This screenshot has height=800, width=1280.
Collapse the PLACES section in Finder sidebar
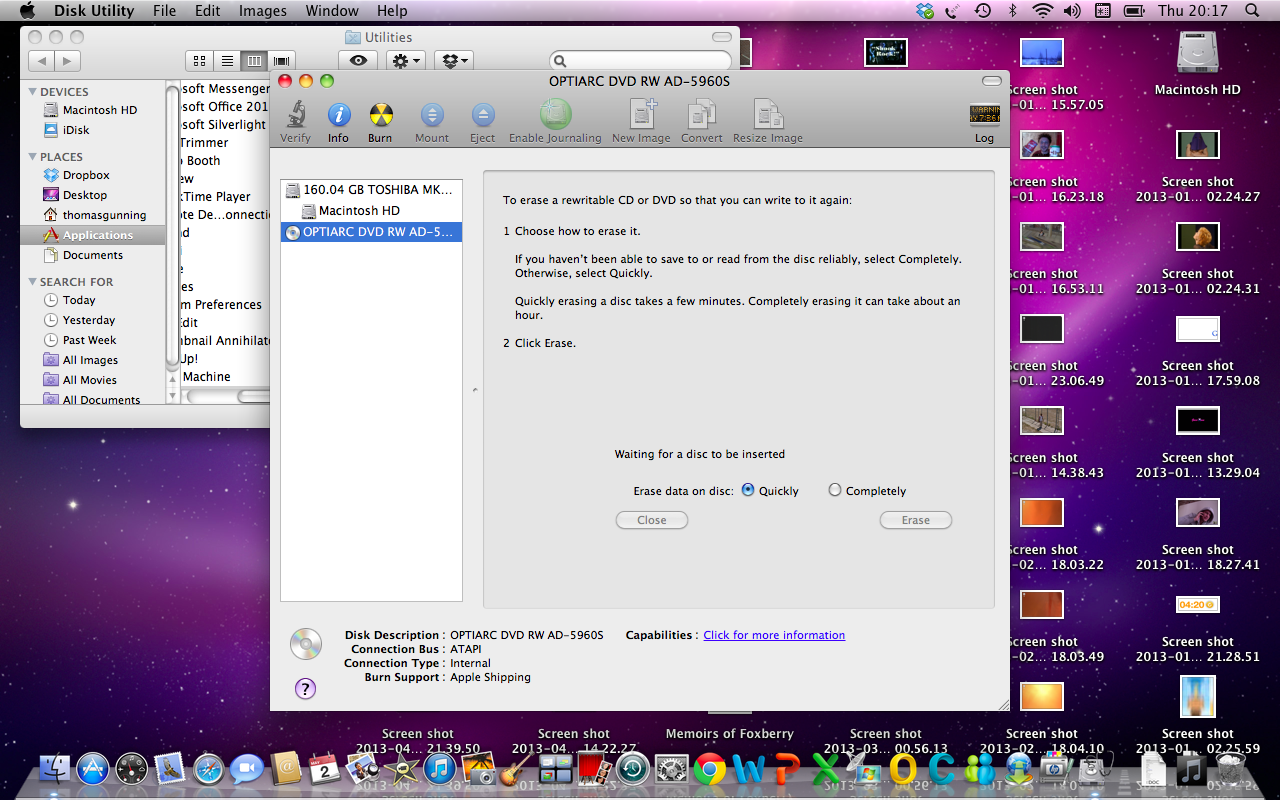pyautogui.click(x=32, y=157)
